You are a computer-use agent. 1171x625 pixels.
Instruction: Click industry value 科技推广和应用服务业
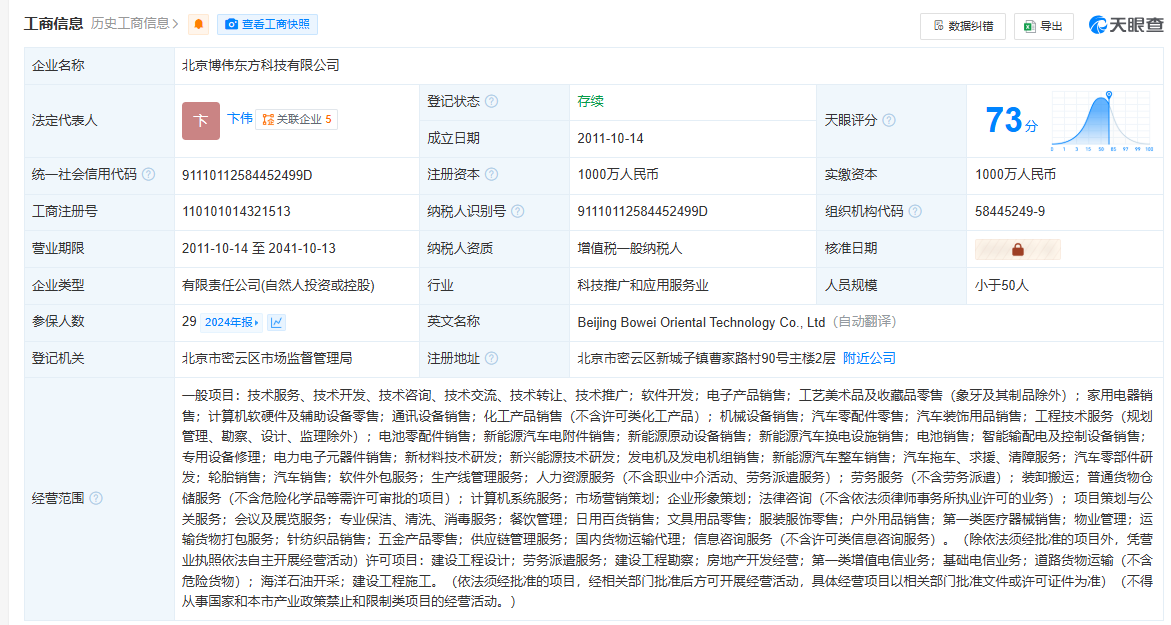pyautogui.click(x=642, y=285)
